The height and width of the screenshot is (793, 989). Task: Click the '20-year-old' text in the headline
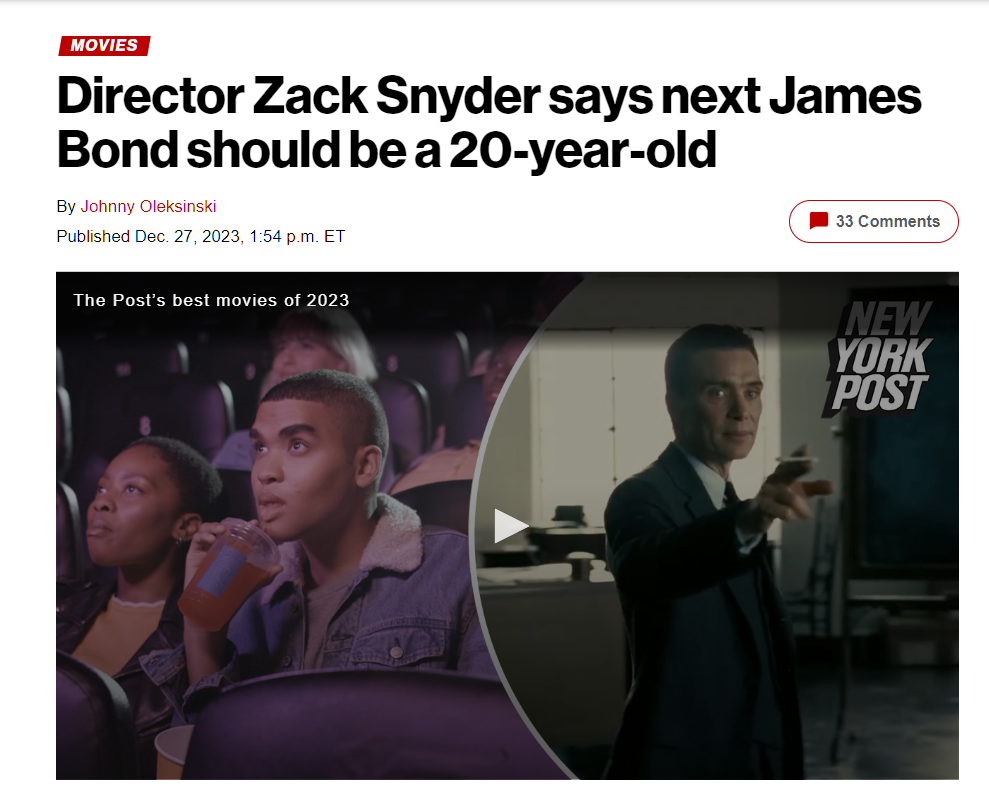pyautogui.click(x=583, y=150)
